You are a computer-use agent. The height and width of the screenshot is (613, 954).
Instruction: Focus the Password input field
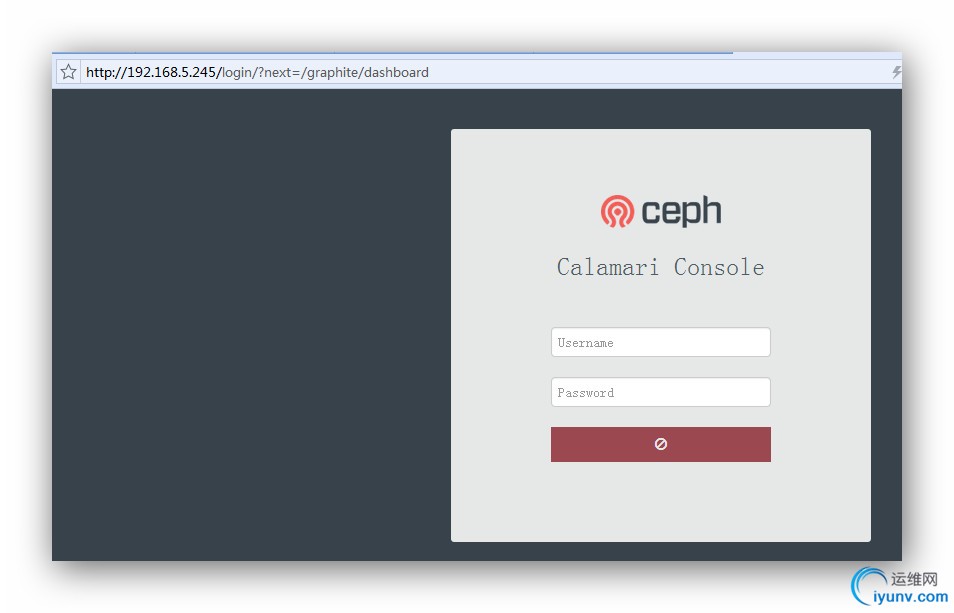(x=661, y=392)
